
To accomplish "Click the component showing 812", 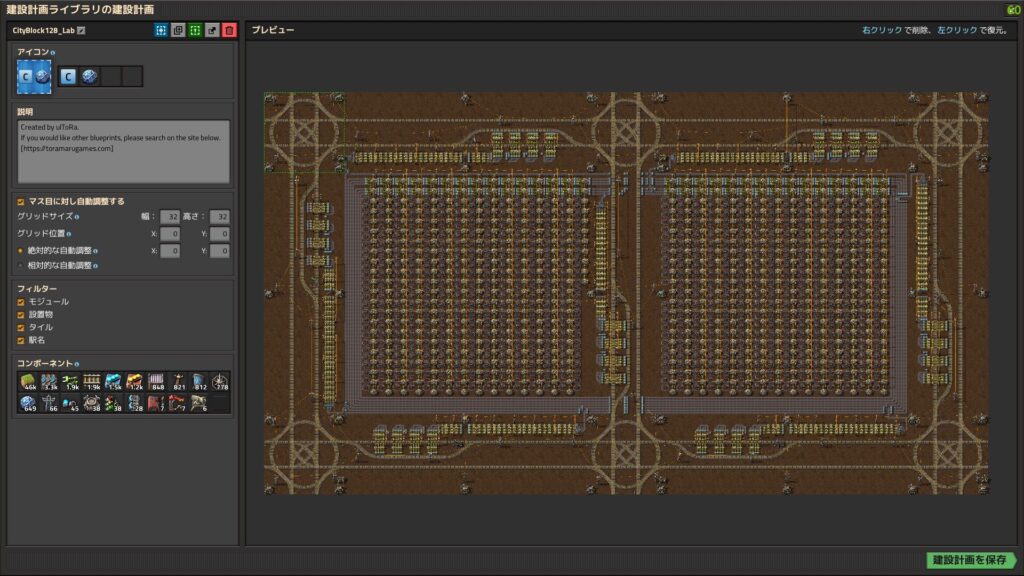I will coord(199,382).
